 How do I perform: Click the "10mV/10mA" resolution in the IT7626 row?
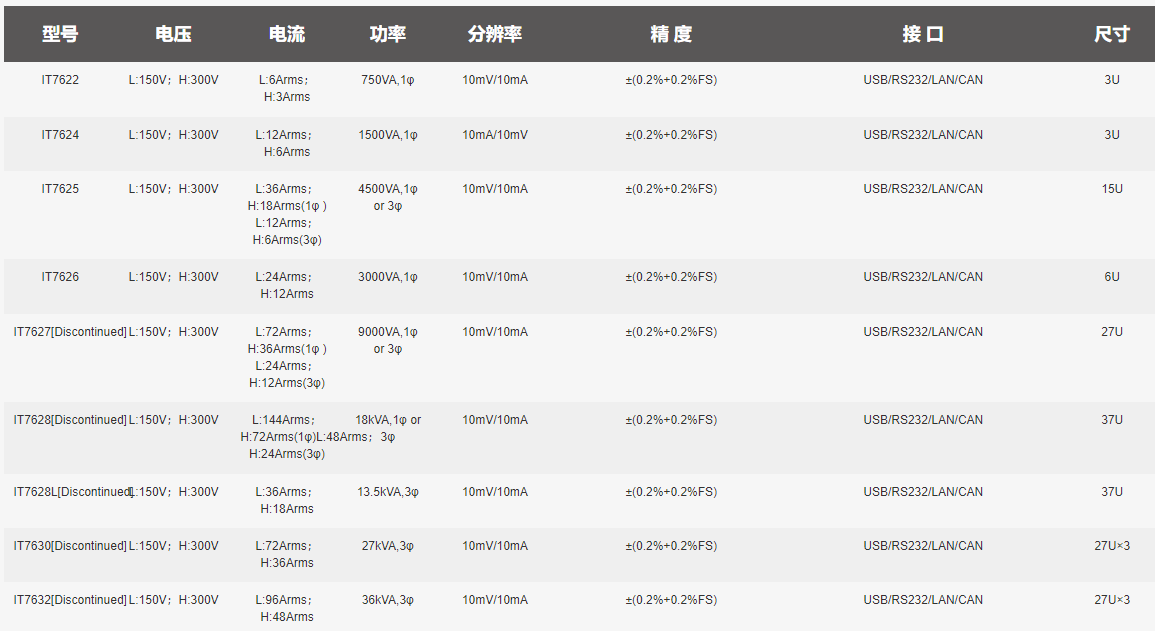pos(495,277)
